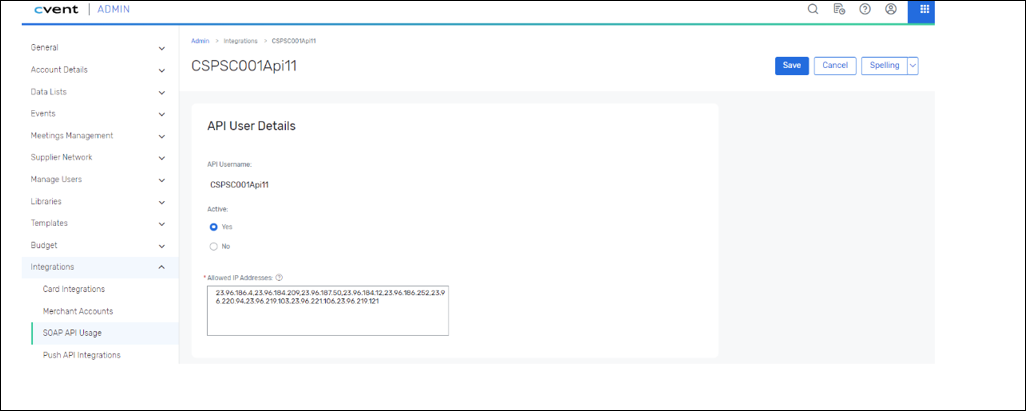Select No for Active status
Viewport: 1026px width, 411px height.
click(214, 246)
